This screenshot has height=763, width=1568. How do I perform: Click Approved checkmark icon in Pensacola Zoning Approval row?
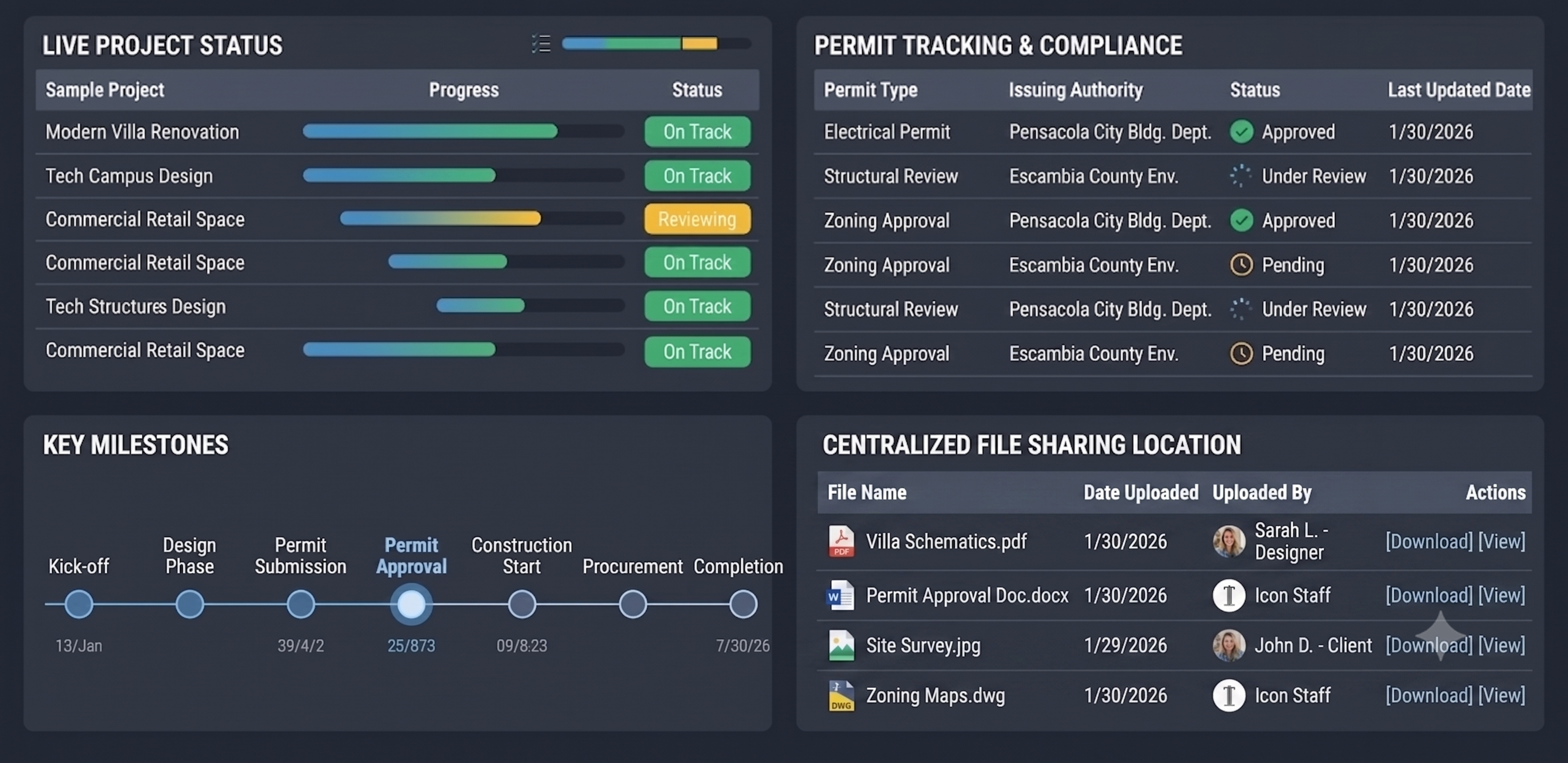click(x=1241, y=220)
